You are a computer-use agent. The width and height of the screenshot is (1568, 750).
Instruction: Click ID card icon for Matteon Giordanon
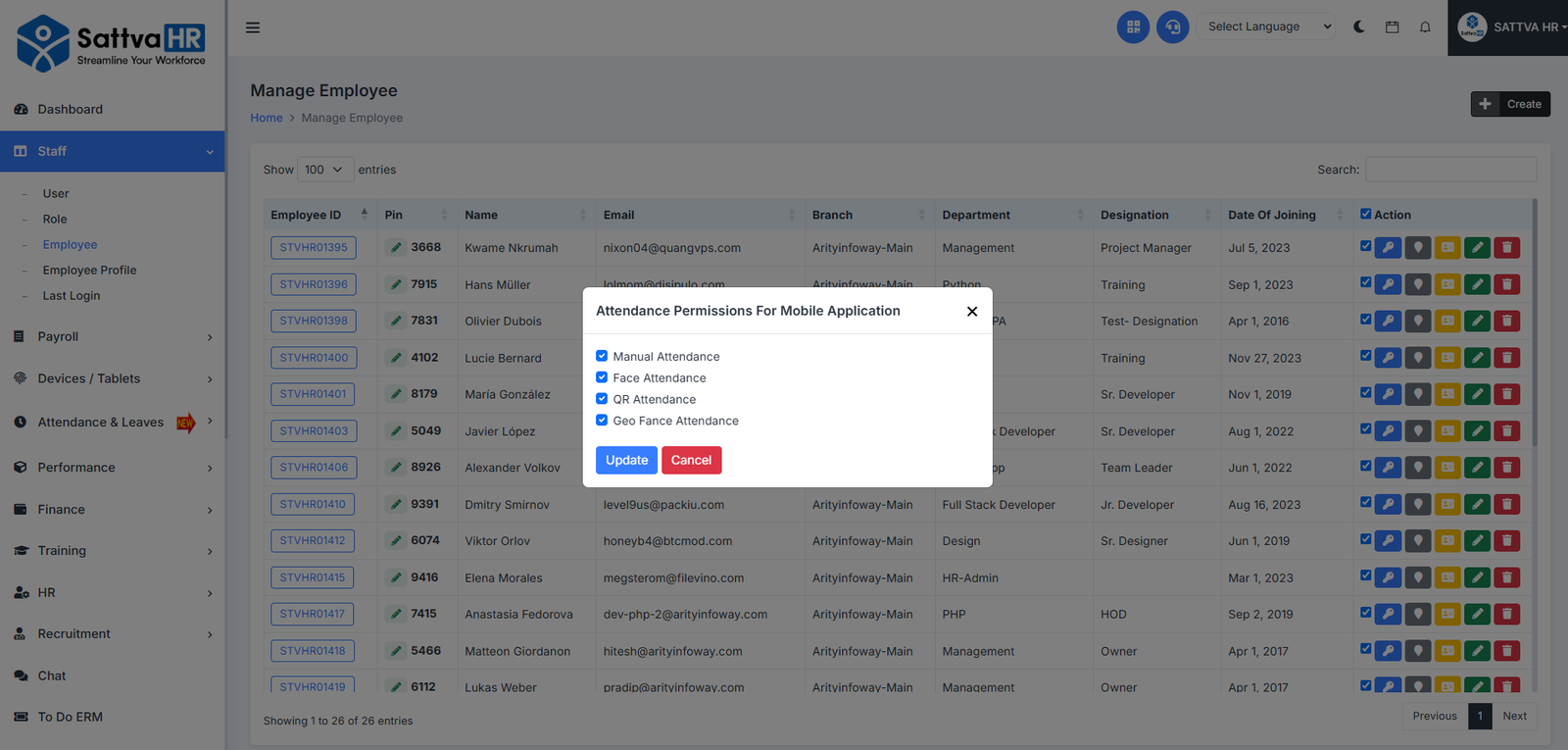pos(1447,651)
